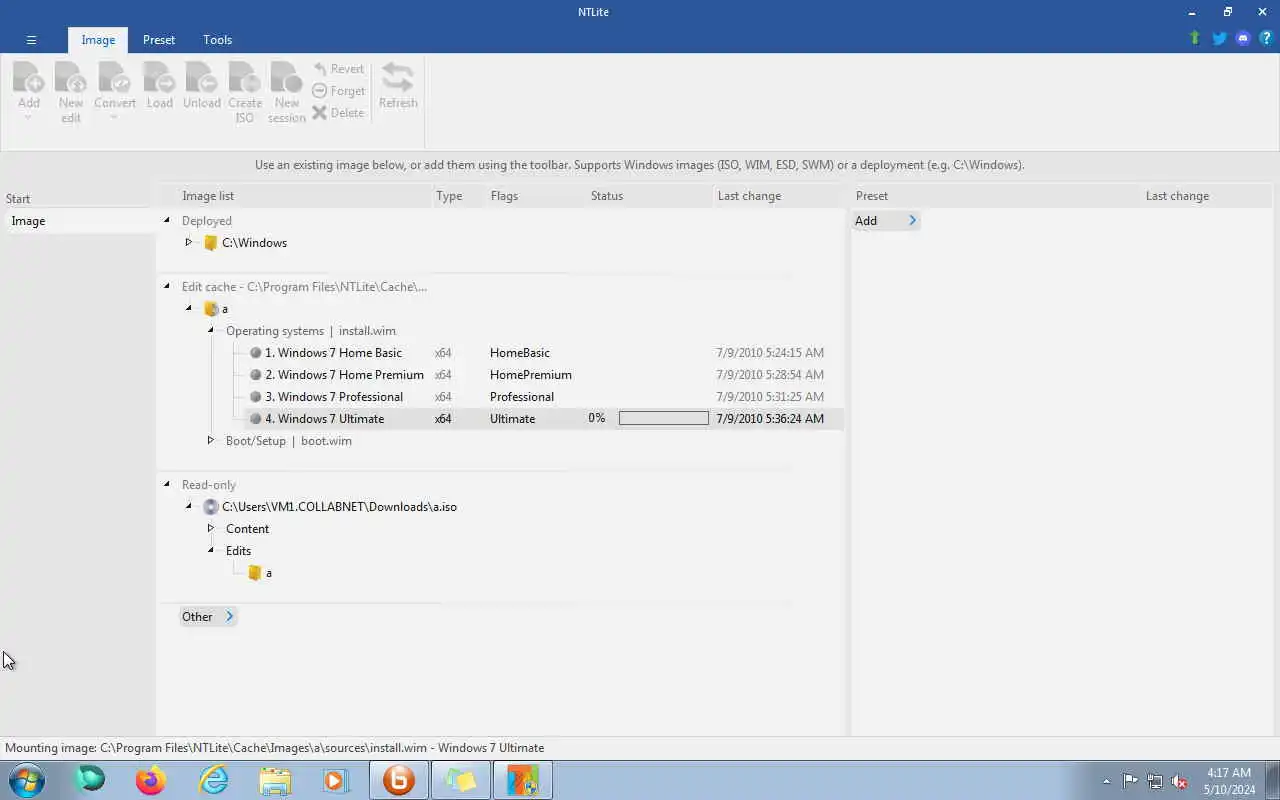The width and height of the screenshot is (1280, 800).
Task: Click the help question mark icon
Action: (x=1266, y=38)
